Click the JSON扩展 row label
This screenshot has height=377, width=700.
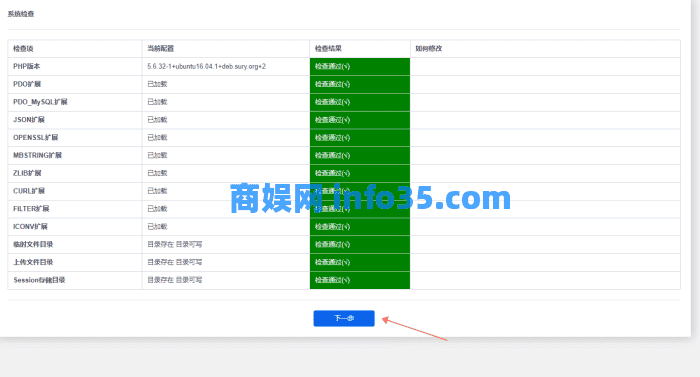click(29, 120)
